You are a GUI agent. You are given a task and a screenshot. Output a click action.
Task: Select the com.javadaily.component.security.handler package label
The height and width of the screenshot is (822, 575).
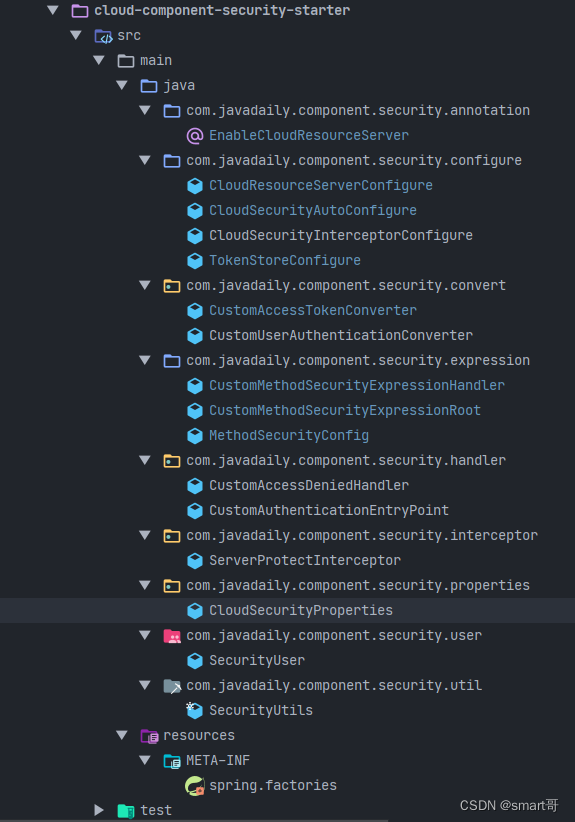coord(346,461)
